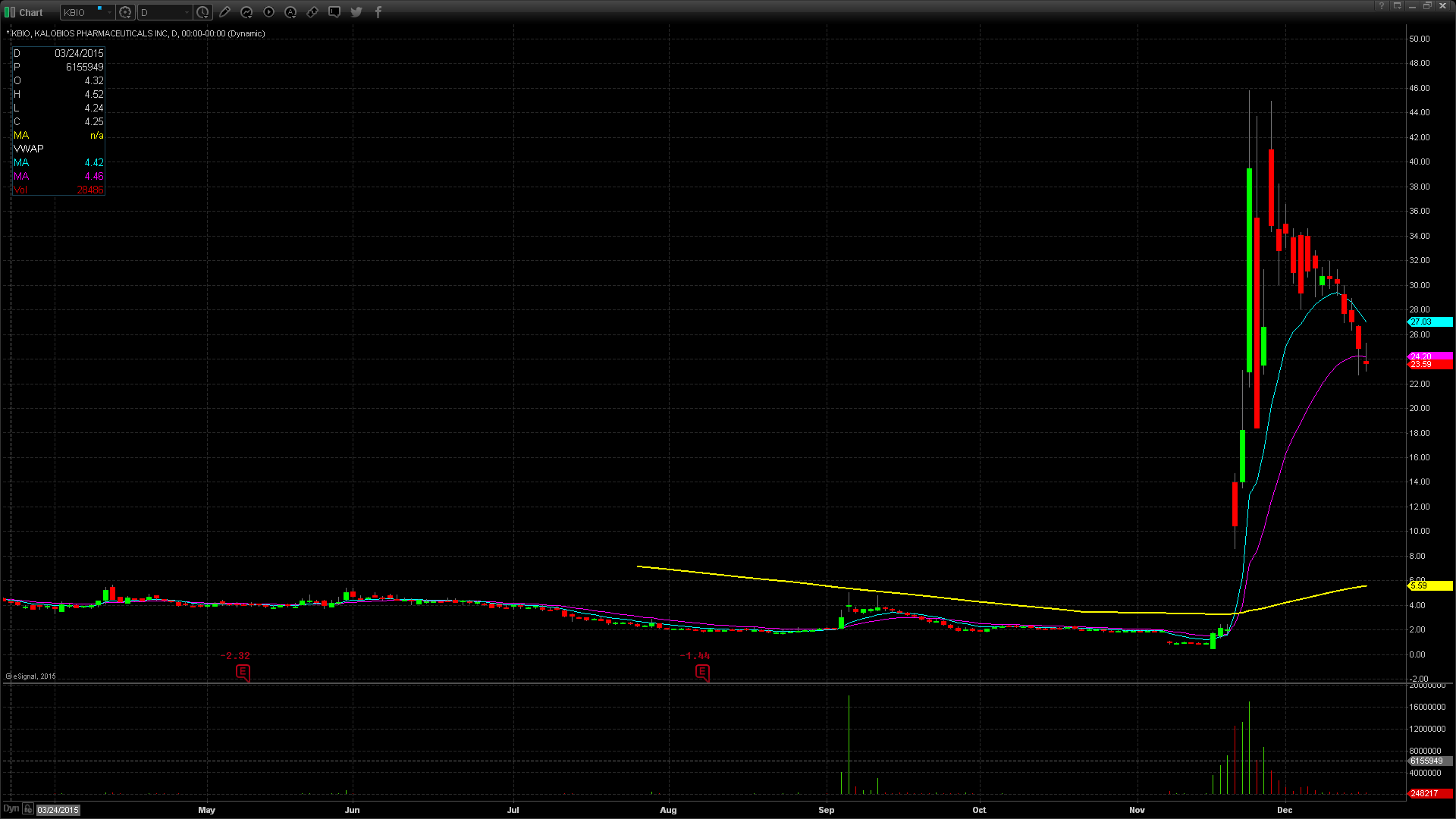1456x819 pixels.
Task: Click the symbol link arrows icon
Action: pyautogui.click(x=312, y=12)
